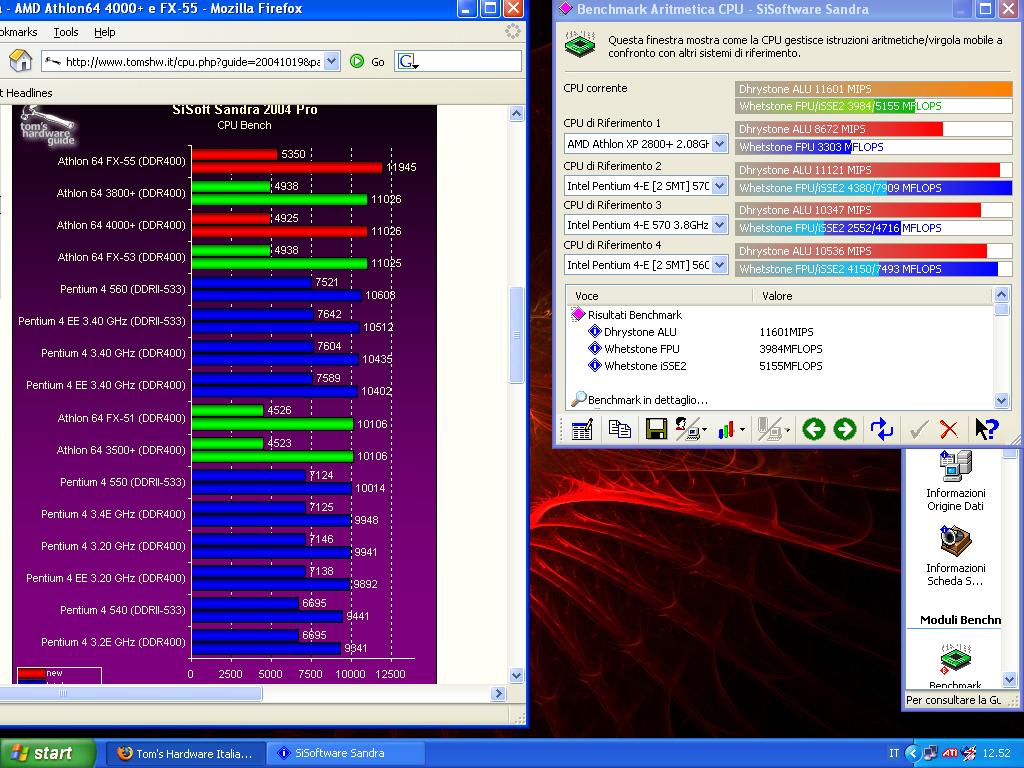
Task: Switch to Tom's Hardware Italia taskbar button
Action: pyautogui.click(x=184, y=753)
